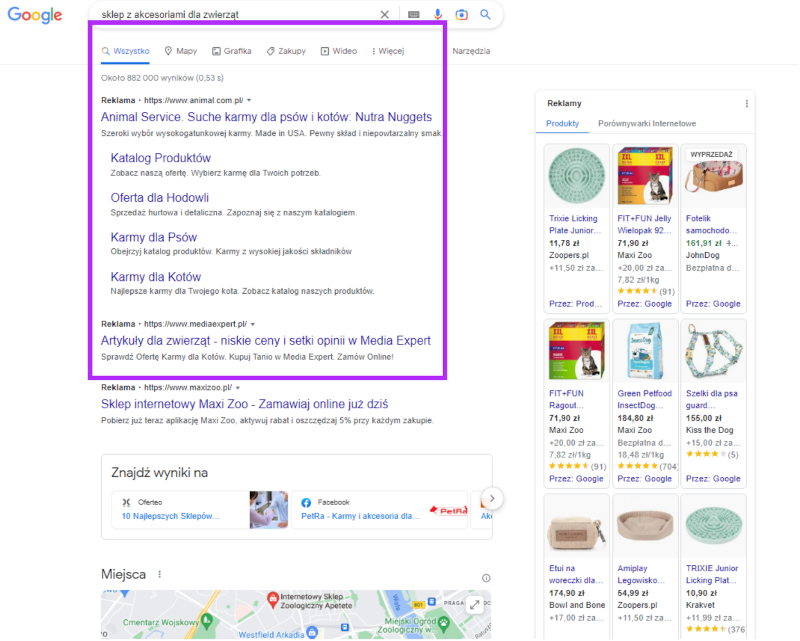Click the Cmentarz Wojskowy map marker
The height and width of the screenshot is (641, 800).
tap(207, 621)
